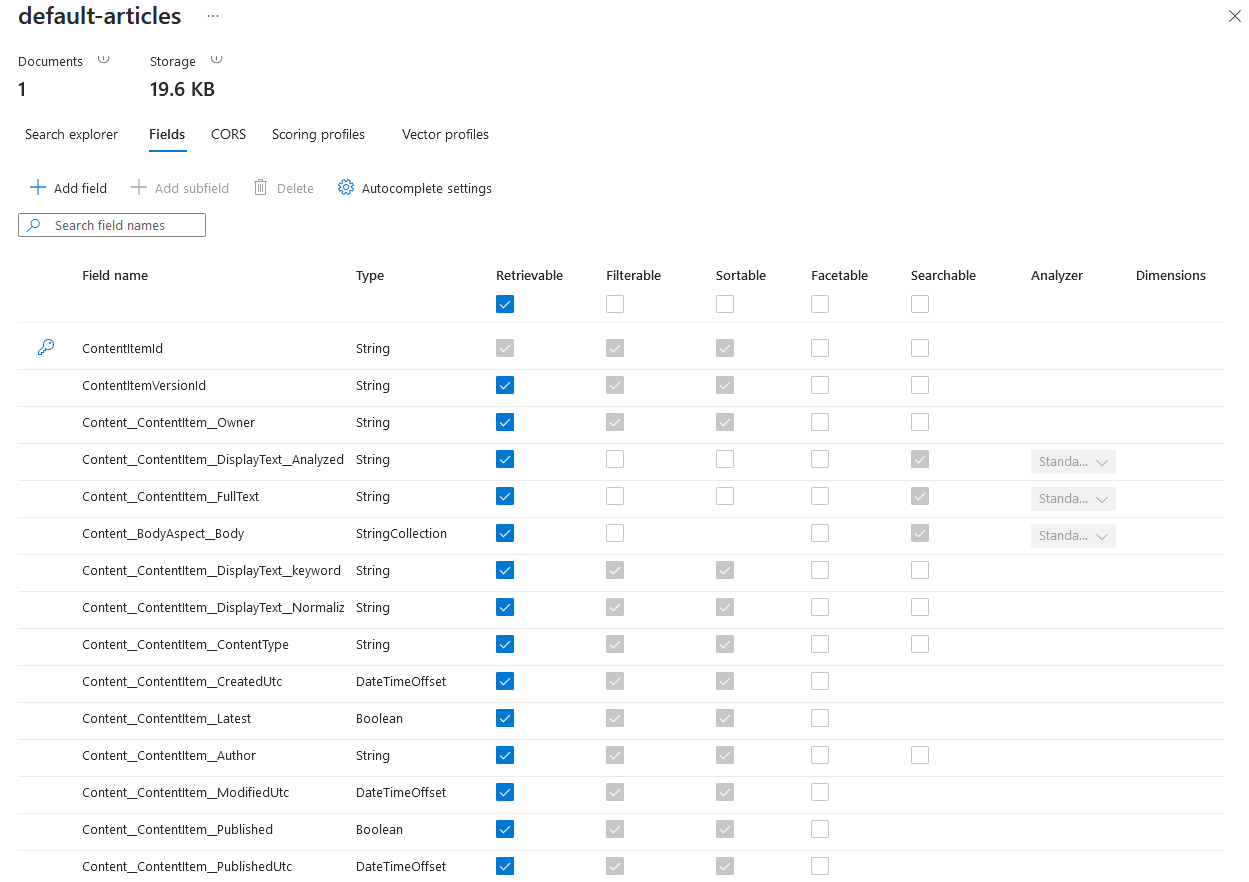
Task: Check Filterable for Content__BodyAspect__Body
Action: pos(615,533)
